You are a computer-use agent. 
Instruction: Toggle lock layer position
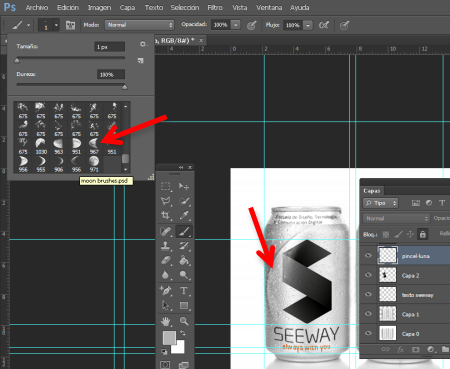[x=410, y=234]
